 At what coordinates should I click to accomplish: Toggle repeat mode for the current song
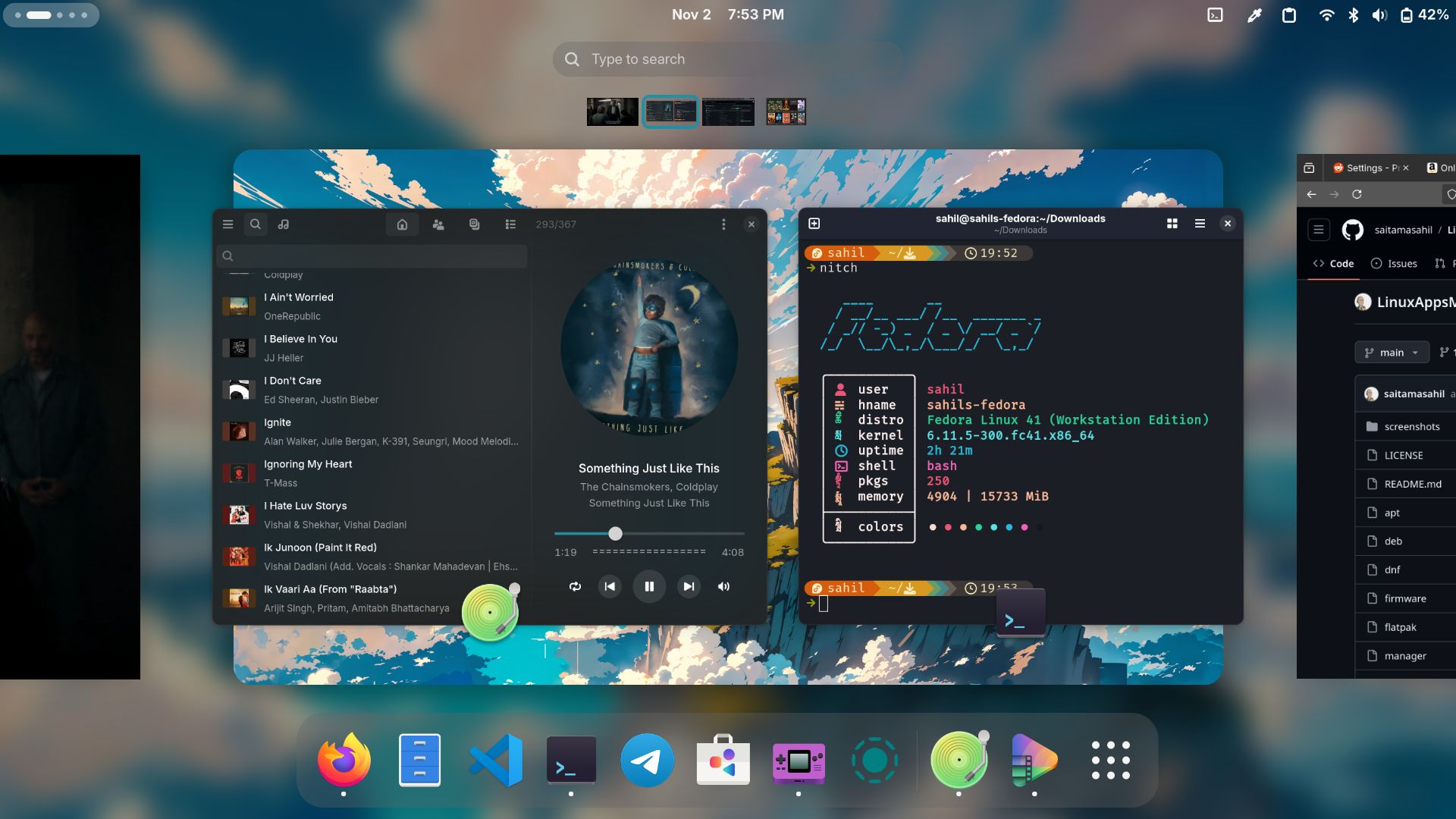(574, 586)
